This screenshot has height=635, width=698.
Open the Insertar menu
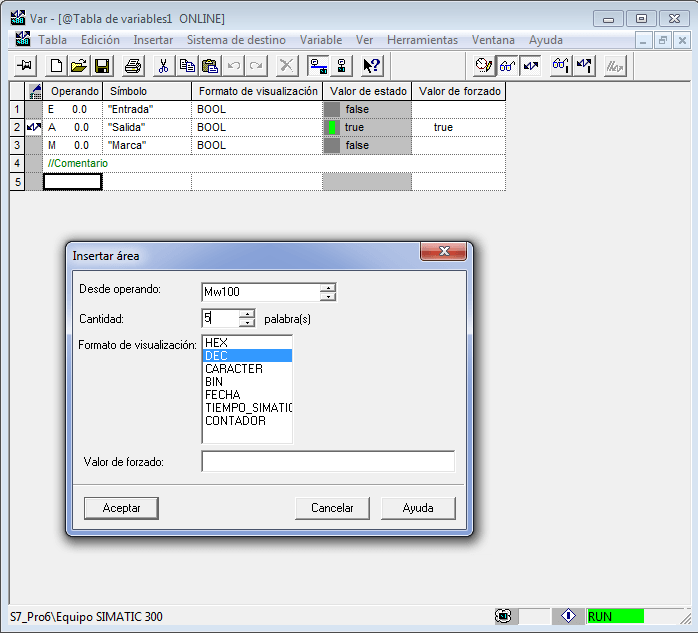(153, 40)
